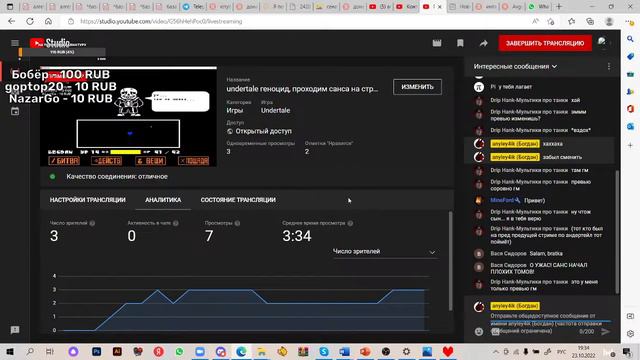Image resolution: width=640 pixels, height=360 pixels.
Task: Click the live stream preview thumbnail
Action: pos(128,117)
